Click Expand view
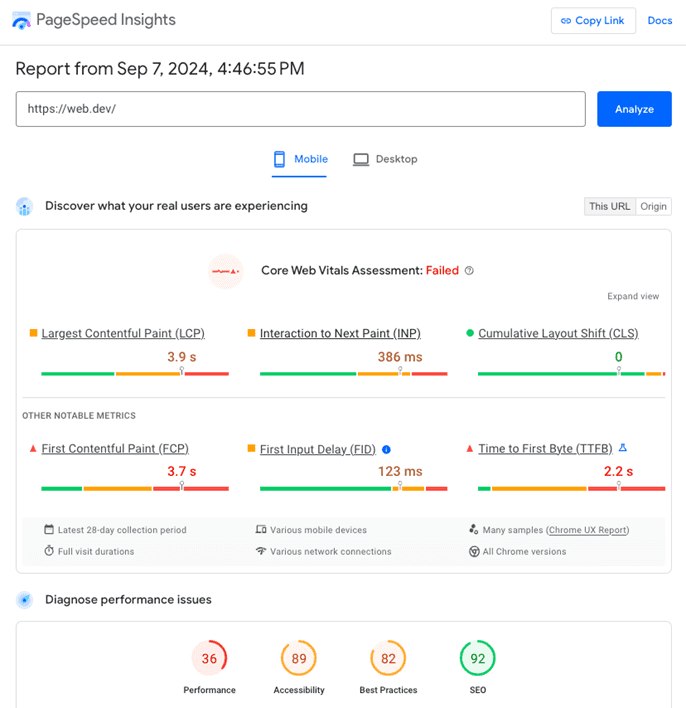686x708 pixels. tap(633, 296)
